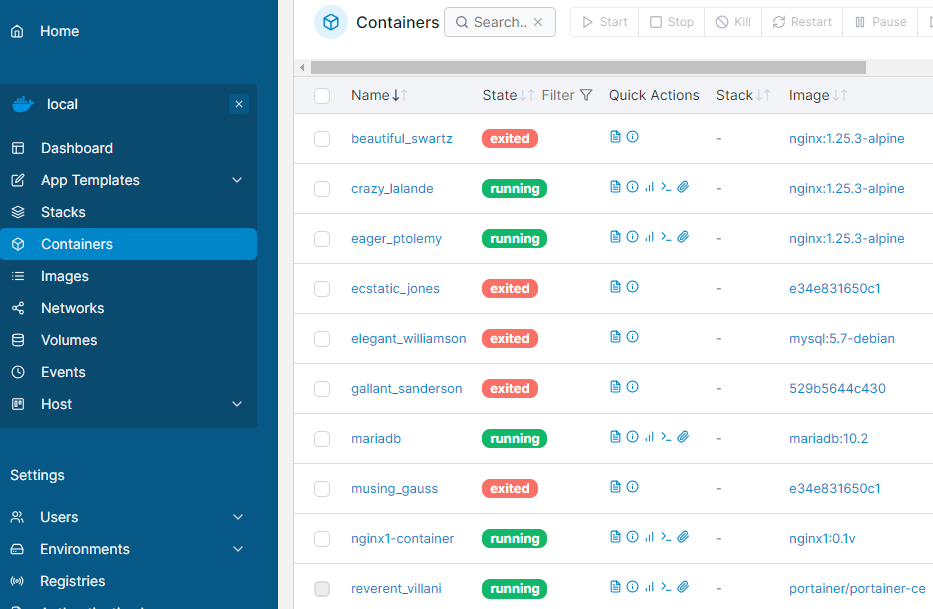Image resolution: width=933 pixels, height=609 pixels.
Task: Open the mysql:5.7-debian image link
Action: click(x=841, y=339)
